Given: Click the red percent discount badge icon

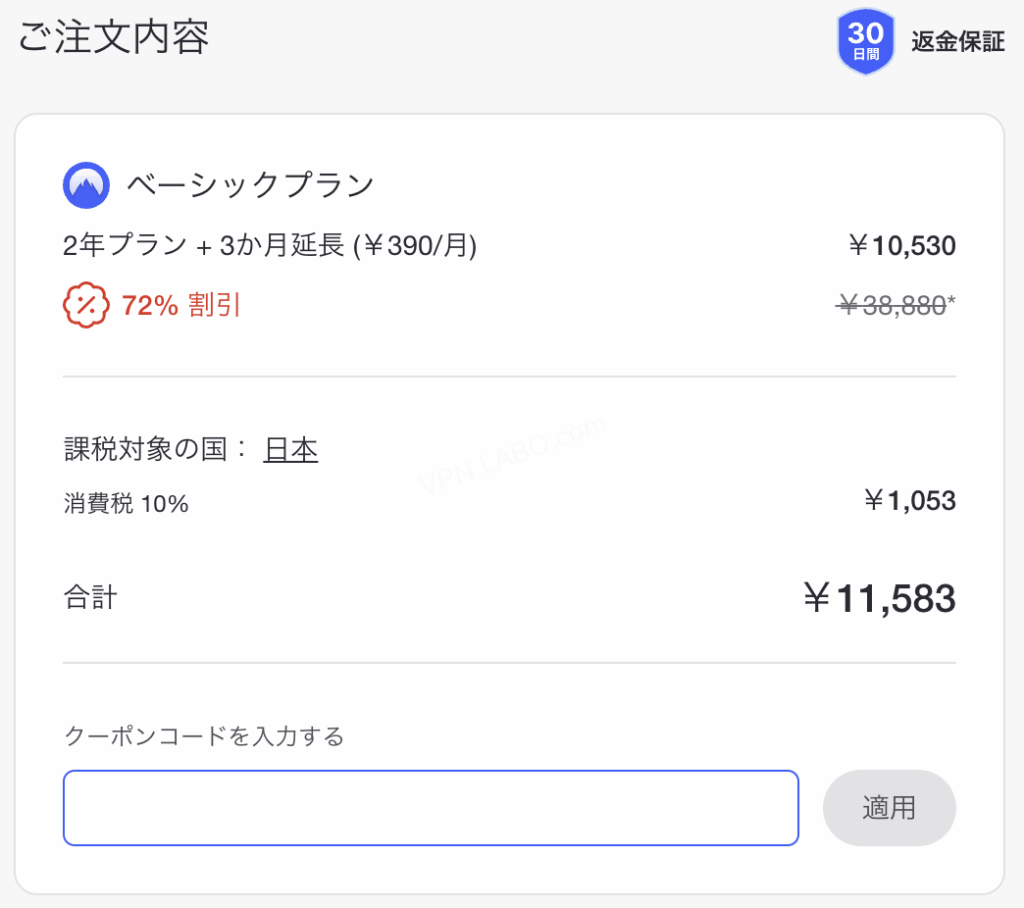Looking at the screenshot, I should (x=86, y=306).
